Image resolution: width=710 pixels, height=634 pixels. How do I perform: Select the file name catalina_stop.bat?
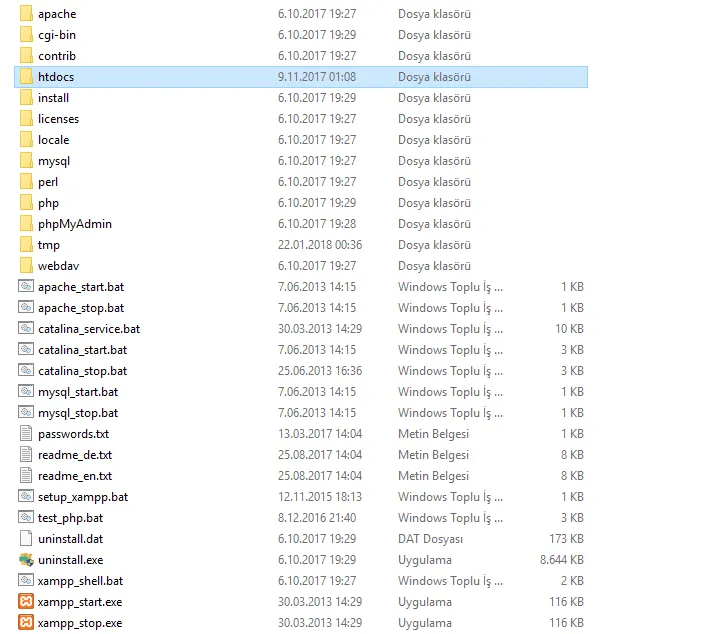click(82, 371)
